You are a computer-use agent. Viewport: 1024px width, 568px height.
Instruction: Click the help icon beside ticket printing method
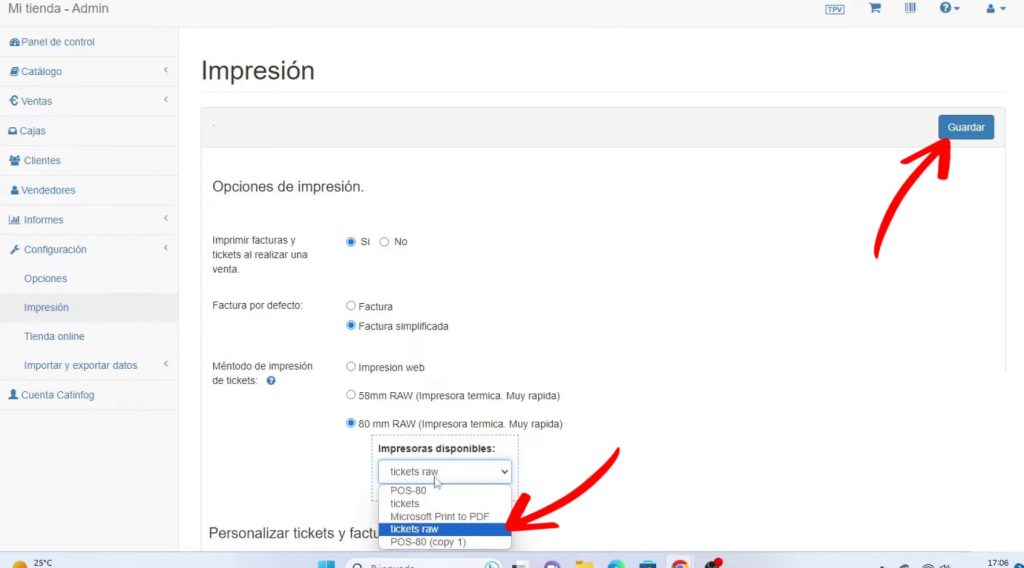[271, 381]
